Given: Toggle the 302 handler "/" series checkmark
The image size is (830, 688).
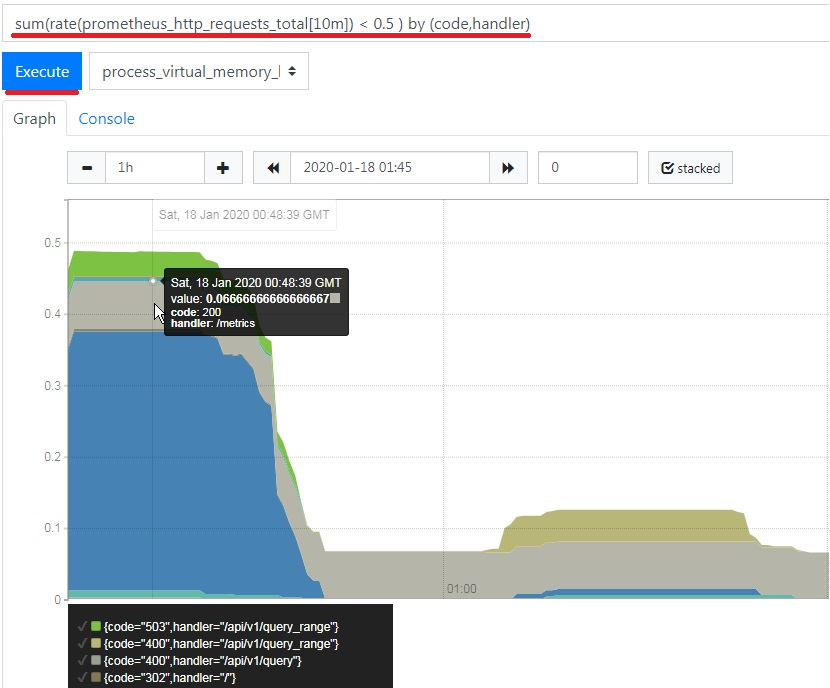Looking at the screenshot, I should tap(82, 677).
